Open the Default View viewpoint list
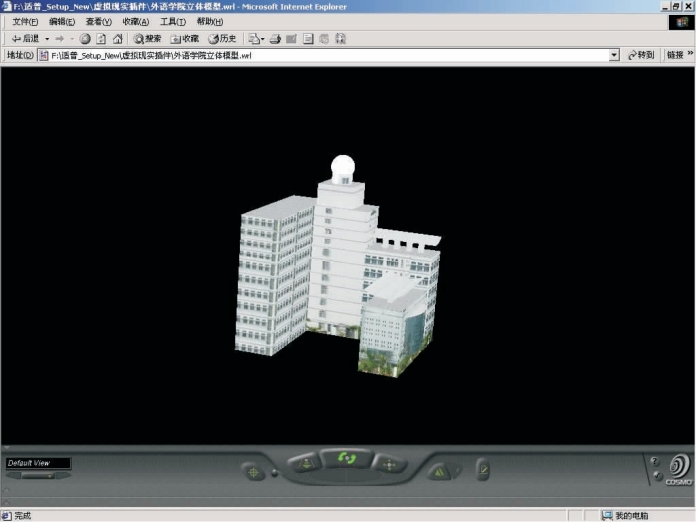 (x=37, y=464)
